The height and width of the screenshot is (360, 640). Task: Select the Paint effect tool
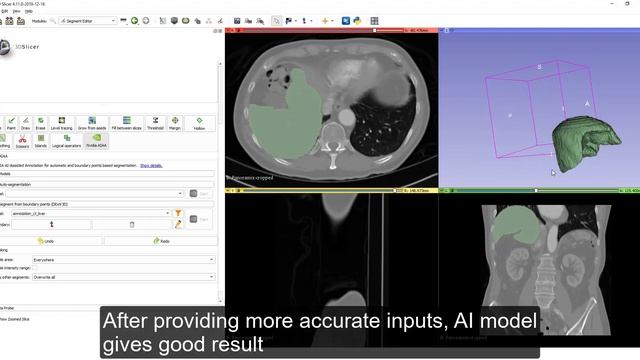click(11, 123)
